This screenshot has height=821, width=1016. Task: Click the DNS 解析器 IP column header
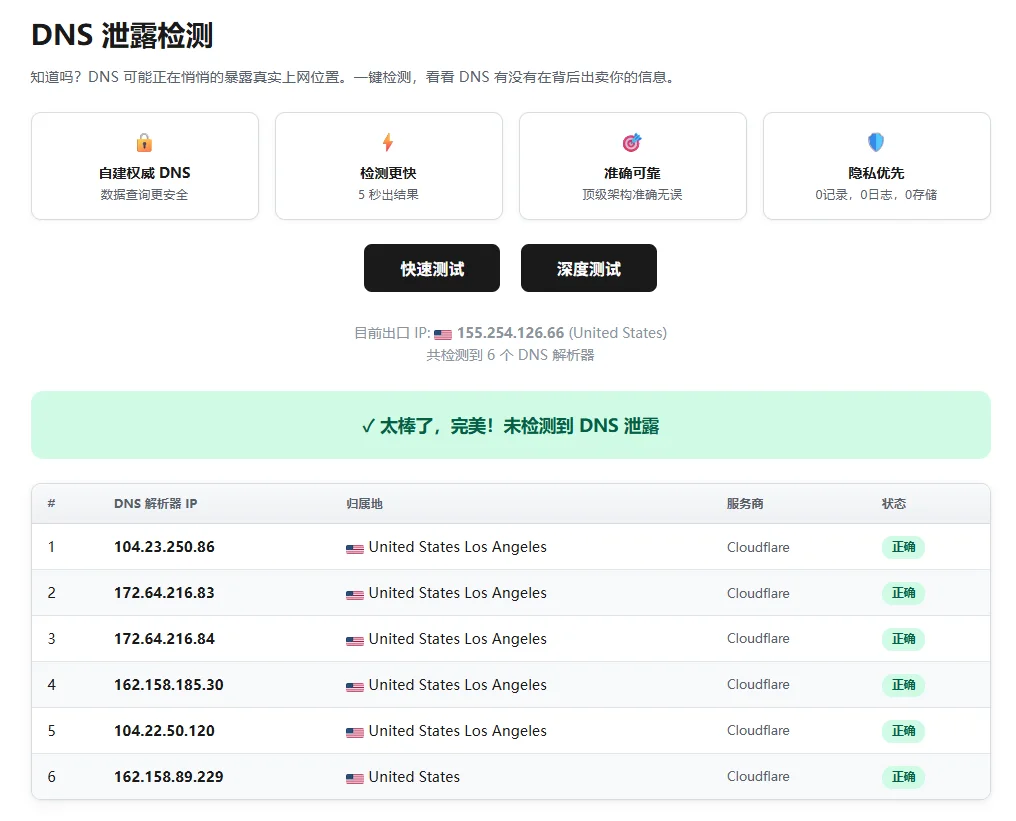click(156, 503)
